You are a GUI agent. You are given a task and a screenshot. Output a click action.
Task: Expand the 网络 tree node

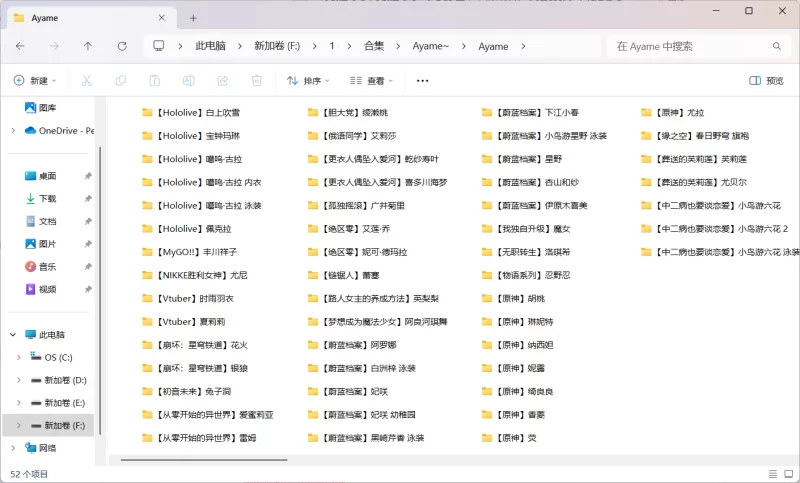coord(13,448)
